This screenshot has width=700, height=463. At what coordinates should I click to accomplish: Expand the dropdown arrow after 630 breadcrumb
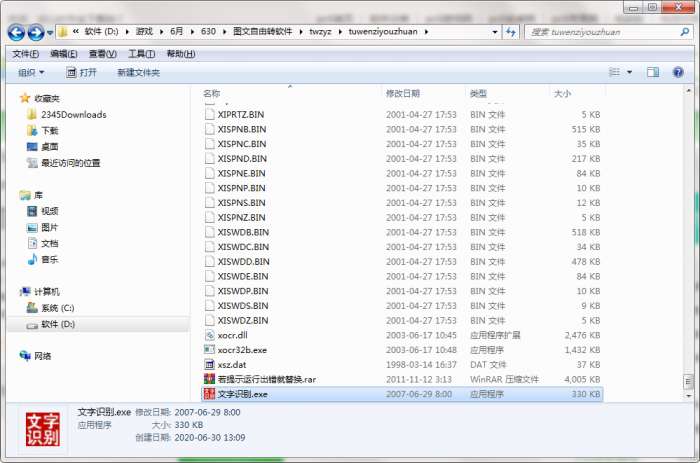click(225, 32)
